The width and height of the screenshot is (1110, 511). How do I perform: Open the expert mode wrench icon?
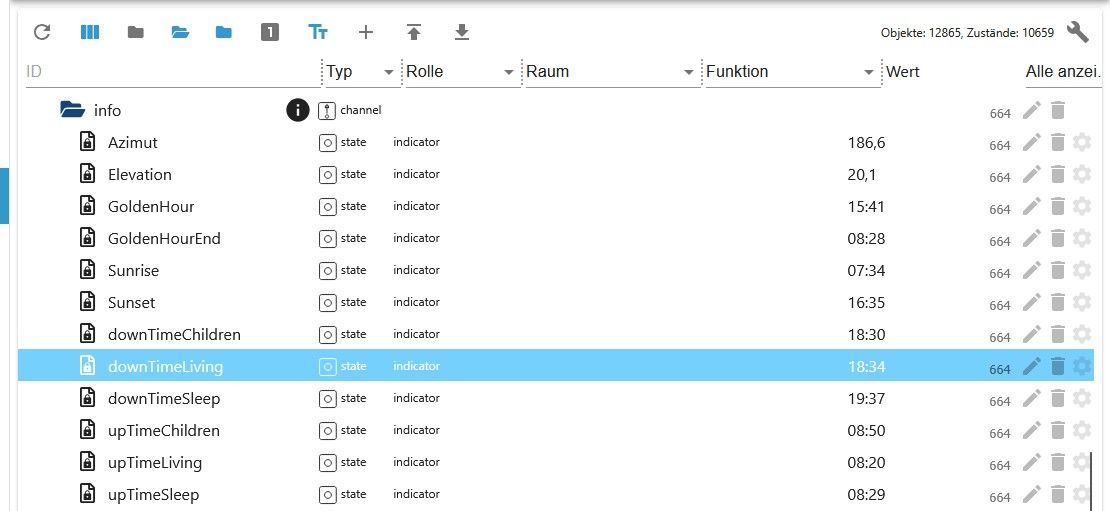1077,32
